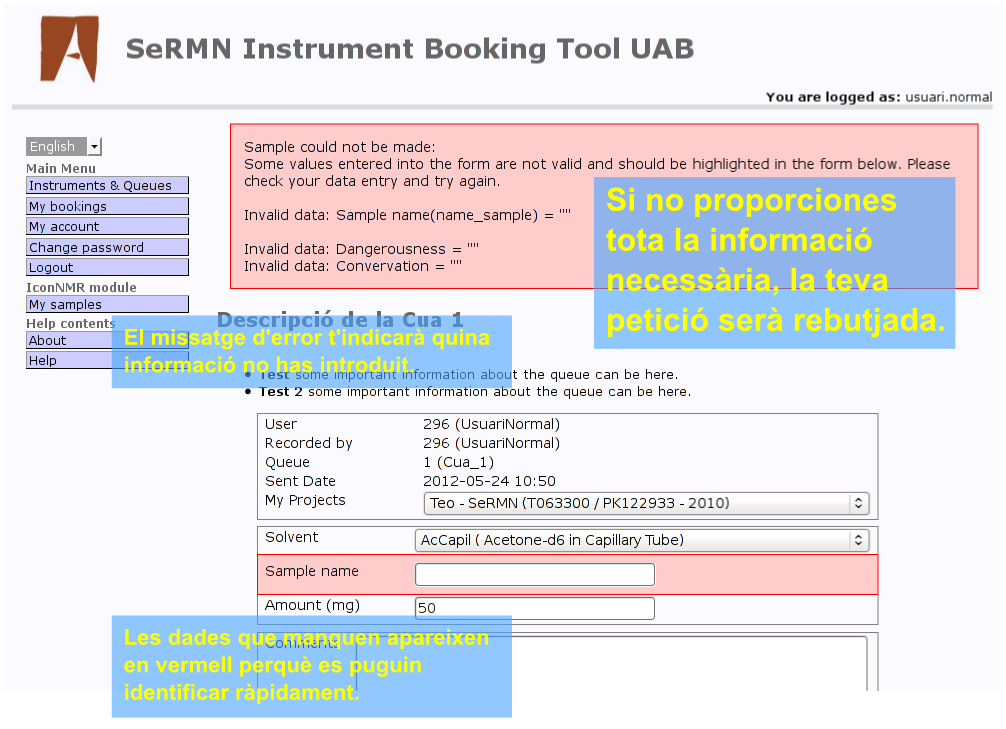Click the 'Sample could not be made:' heading
This screenshot has height=729, width=1006.
tap(339, 147)
